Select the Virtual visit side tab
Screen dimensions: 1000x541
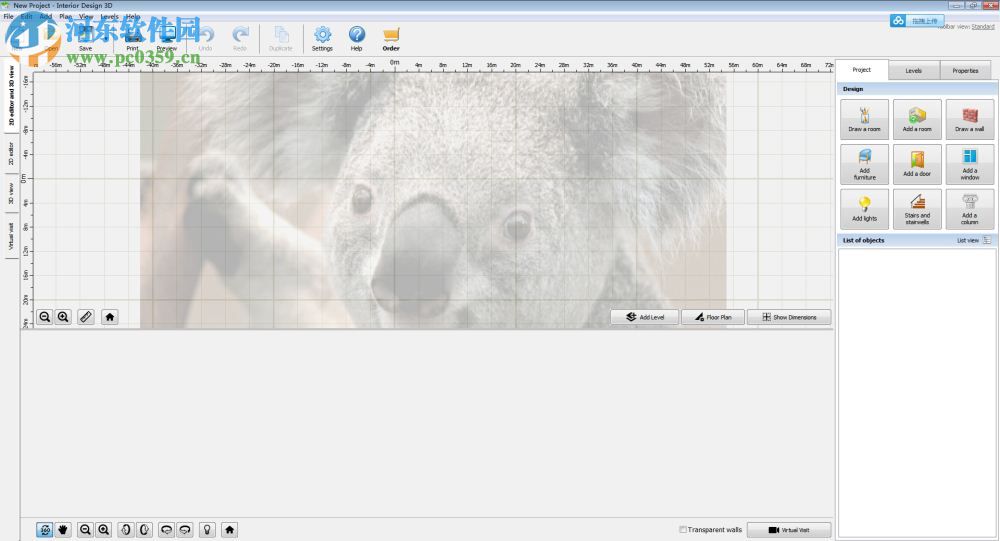11,236
